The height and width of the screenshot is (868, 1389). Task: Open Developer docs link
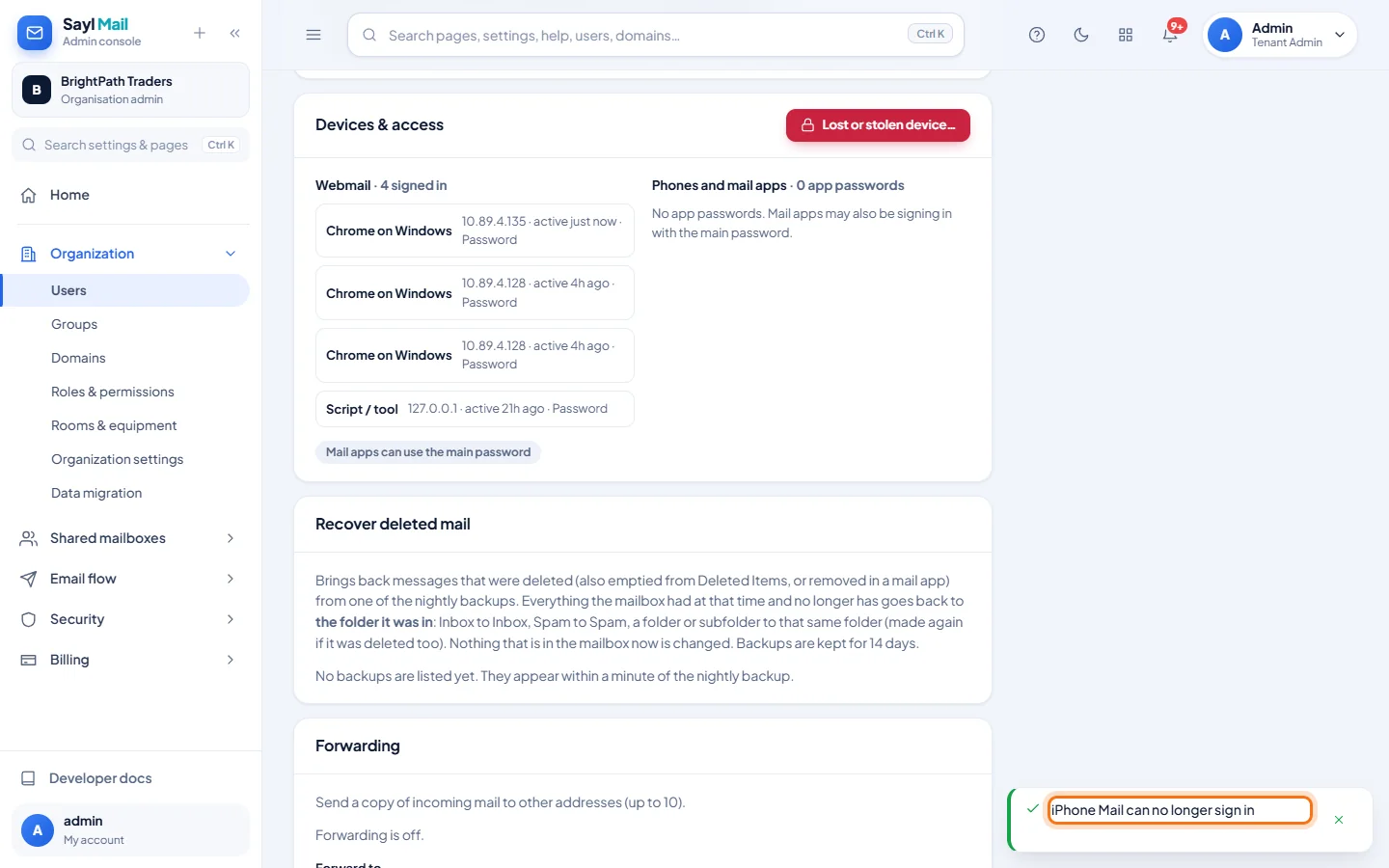[x=100, y=778]
